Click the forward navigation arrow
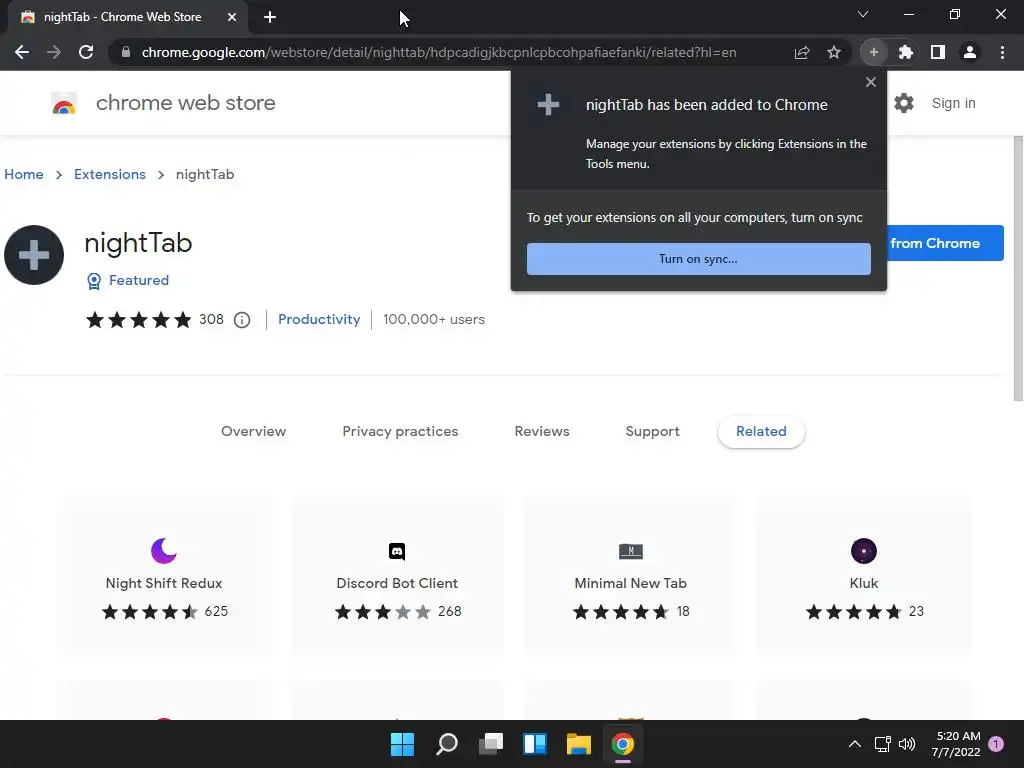The height and width of the screenshot is (768, 1024). tap(54, 52)
